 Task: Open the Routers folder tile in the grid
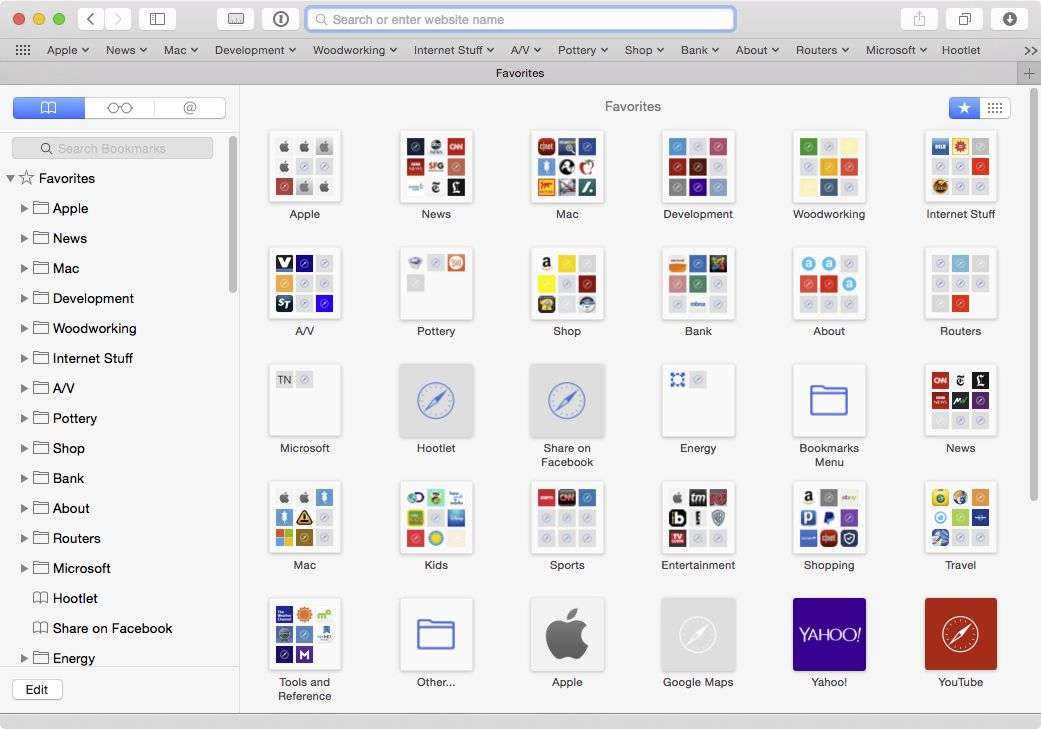[961, 284]
